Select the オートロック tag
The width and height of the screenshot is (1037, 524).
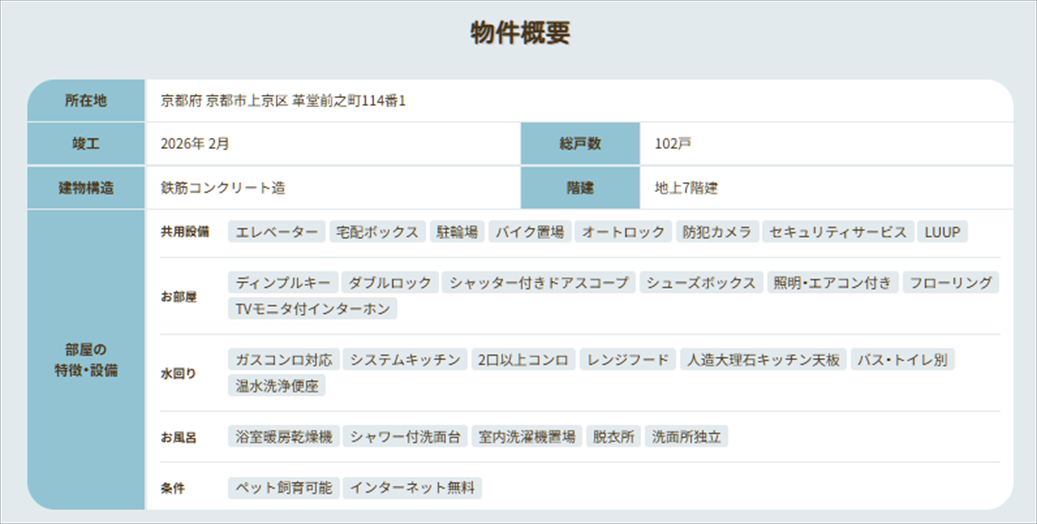pyautogui.click(x=623, y=232)
